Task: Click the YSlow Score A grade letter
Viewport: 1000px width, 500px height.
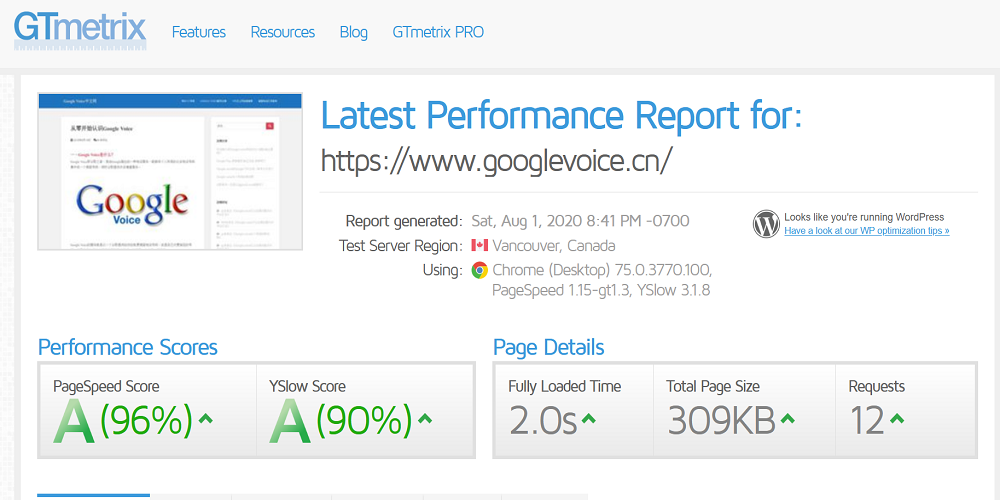Action: (290, 422)
